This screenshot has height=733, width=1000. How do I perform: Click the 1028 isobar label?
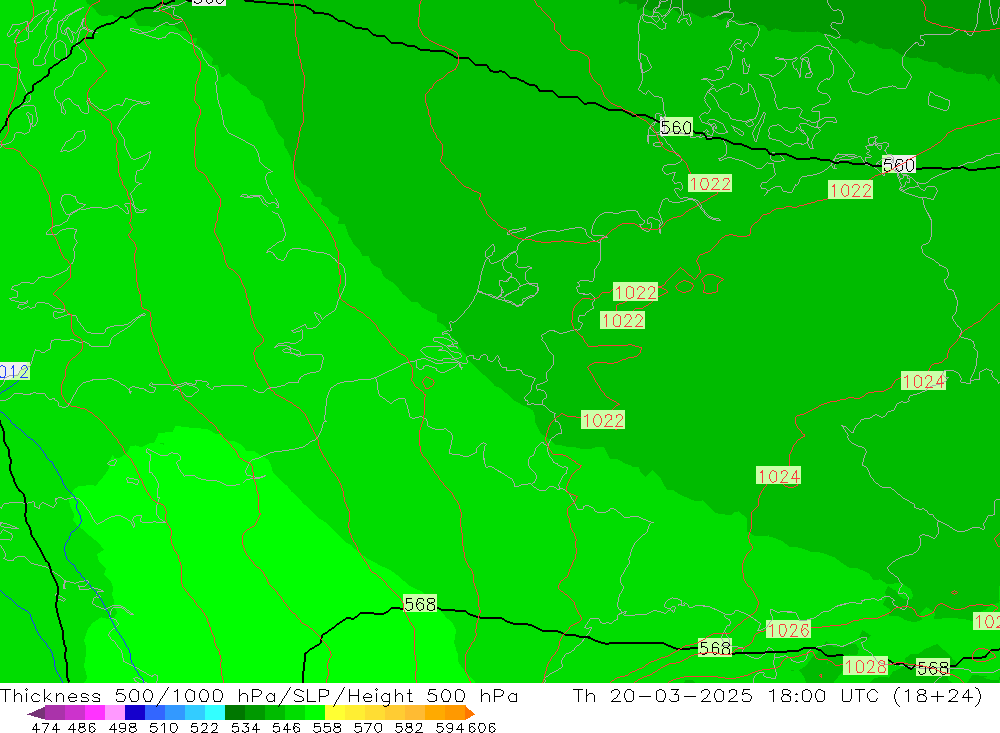pyautogui.click(x=865, y=667)
